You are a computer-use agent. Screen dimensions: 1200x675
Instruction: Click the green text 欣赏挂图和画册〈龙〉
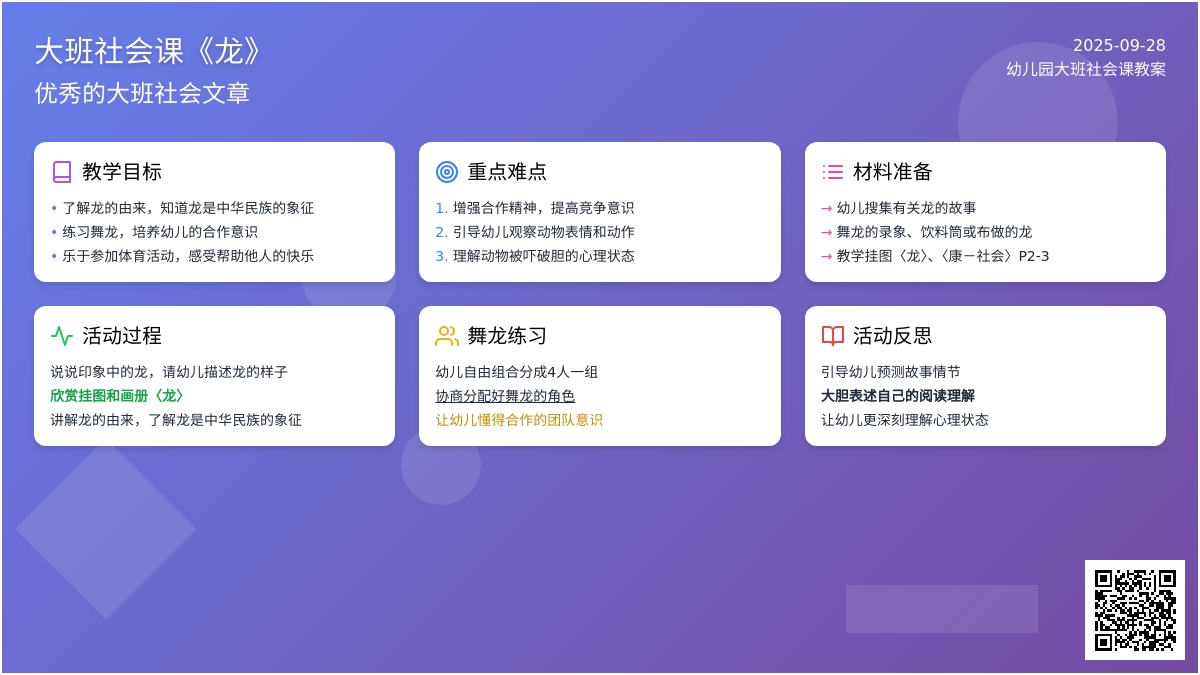[119, 396]
